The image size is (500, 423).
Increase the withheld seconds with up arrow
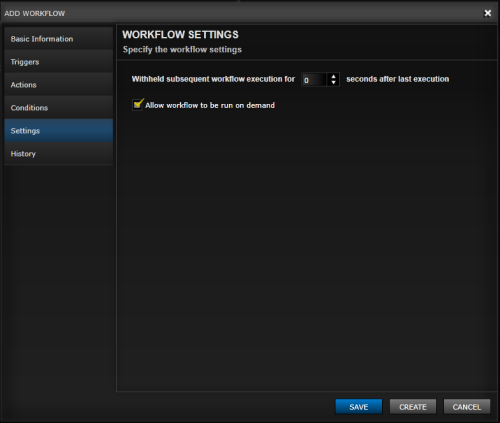point(333,76)
